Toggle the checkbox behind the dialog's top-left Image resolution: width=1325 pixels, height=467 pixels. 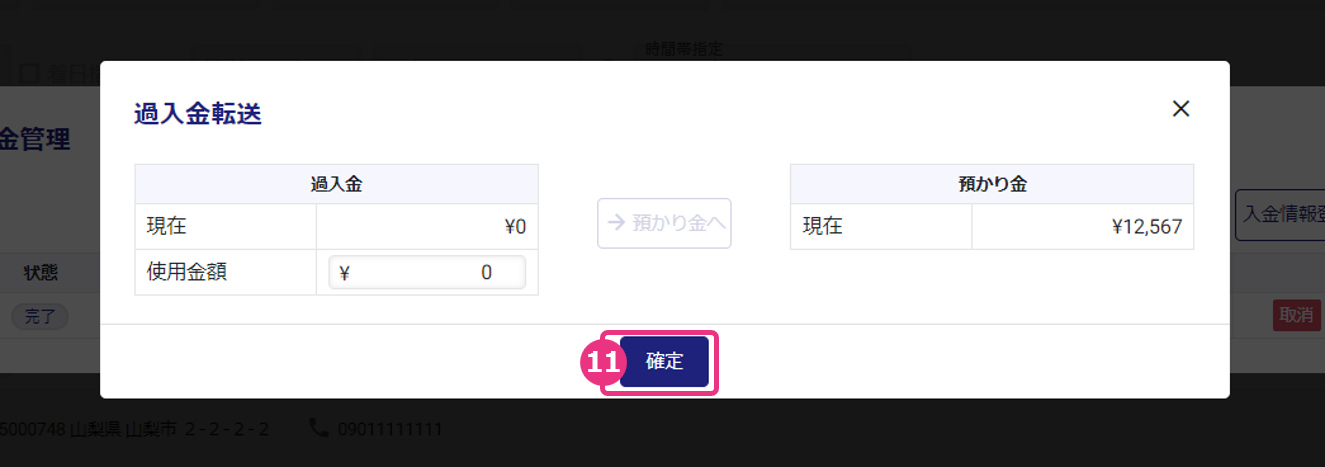(29, 72)
